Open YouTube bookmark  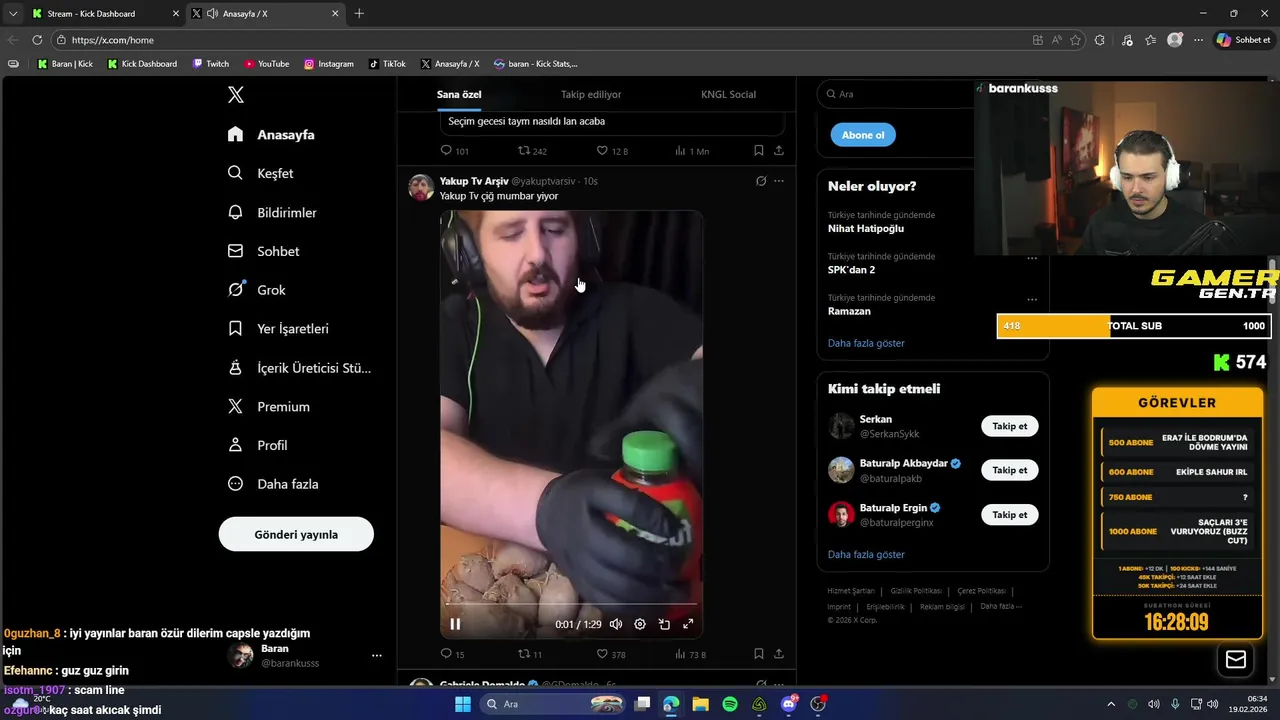267,64
